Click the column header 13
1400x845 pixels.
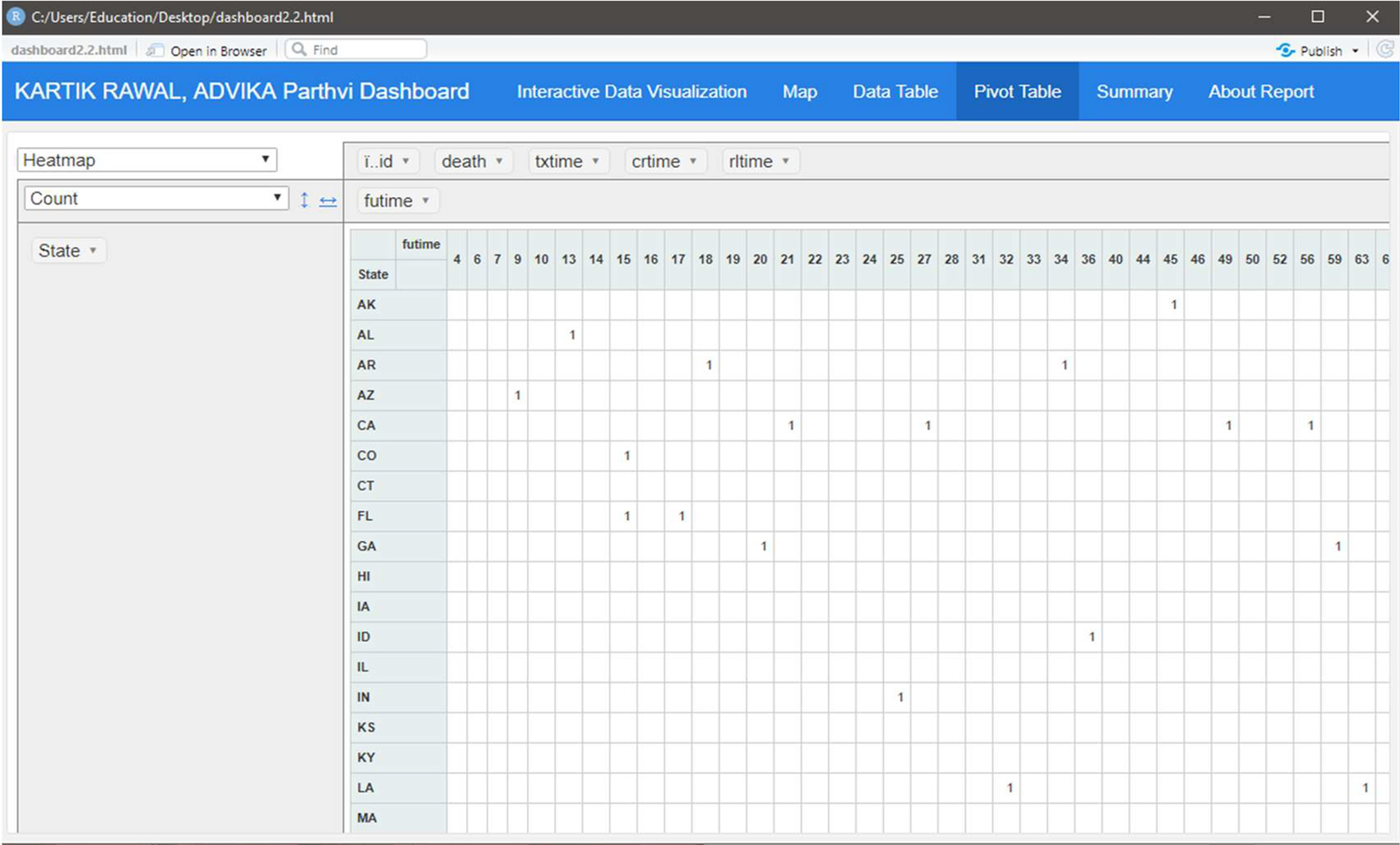568,259
